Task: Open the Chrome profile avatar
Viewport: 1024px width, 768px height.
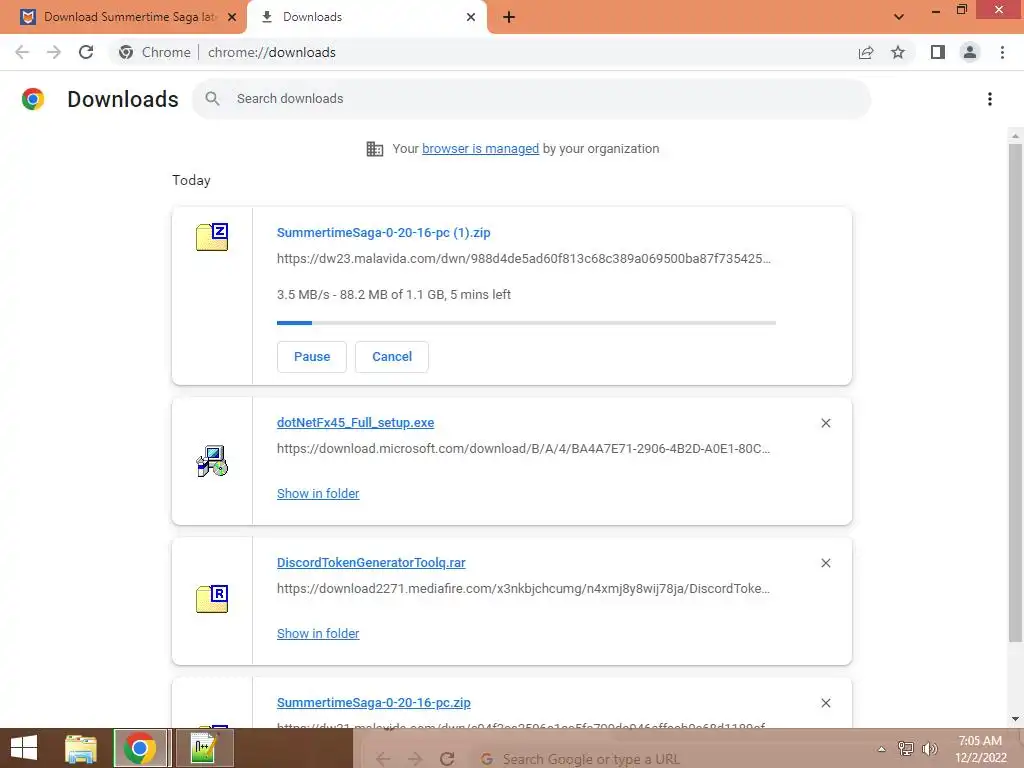Action: [x=970, y=52]
